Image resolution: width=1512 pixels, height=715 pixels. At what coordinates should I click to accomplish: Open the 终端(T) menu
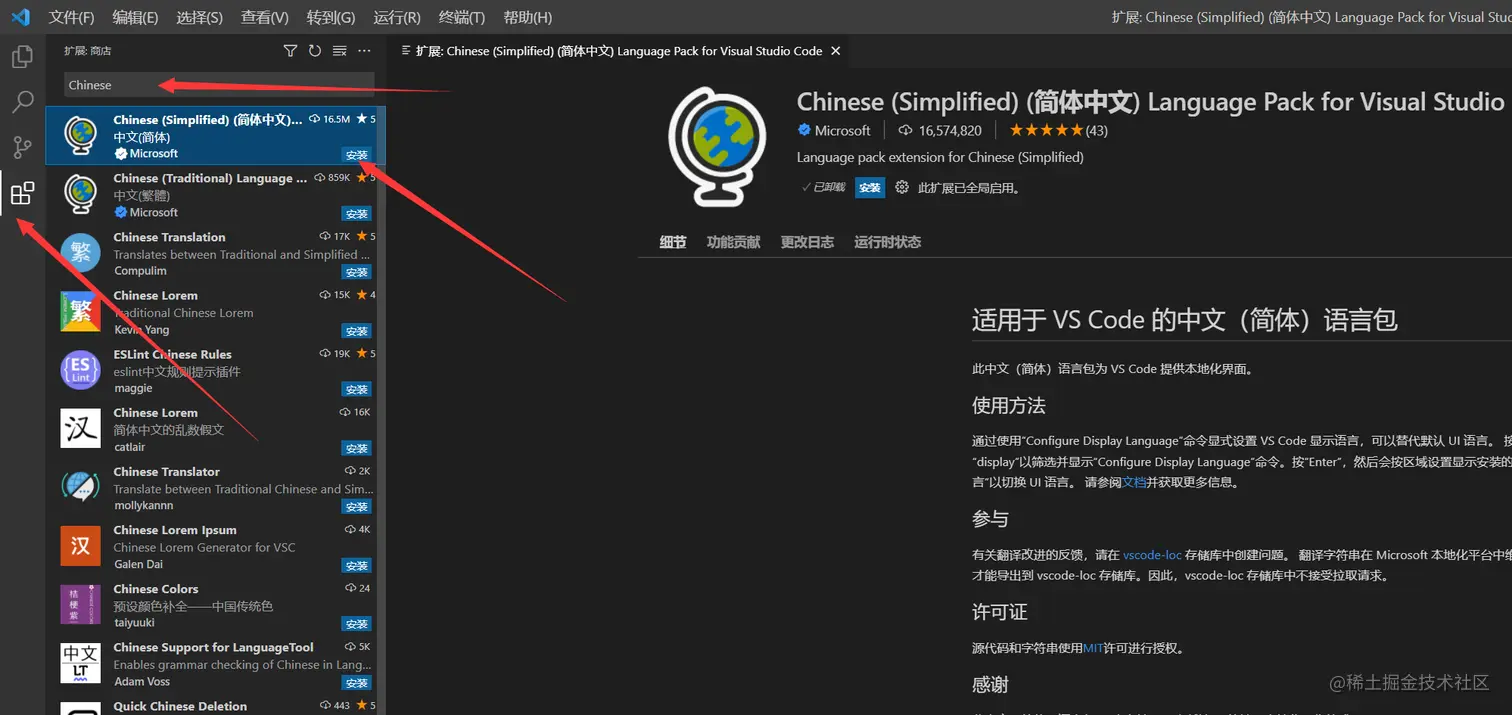461,17
